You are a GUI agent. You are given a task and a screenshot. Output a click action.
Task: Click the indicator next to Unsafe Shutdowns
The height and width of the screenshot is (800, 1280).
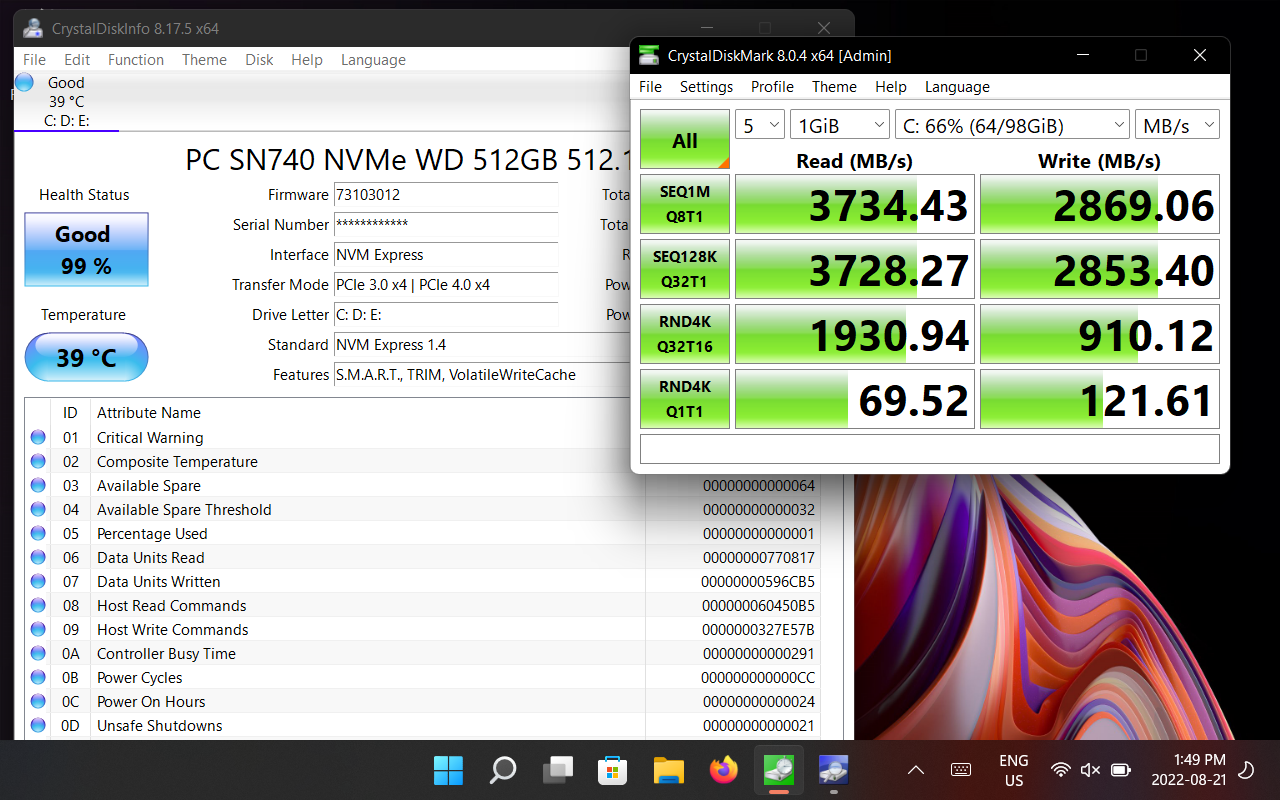pos(37,725)
